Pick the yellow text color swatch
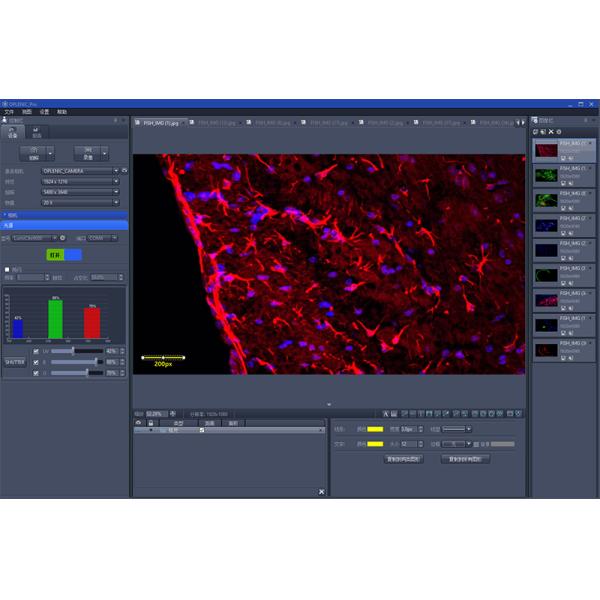The width and height of the screenshot is (600, 600). pos(375,444)
